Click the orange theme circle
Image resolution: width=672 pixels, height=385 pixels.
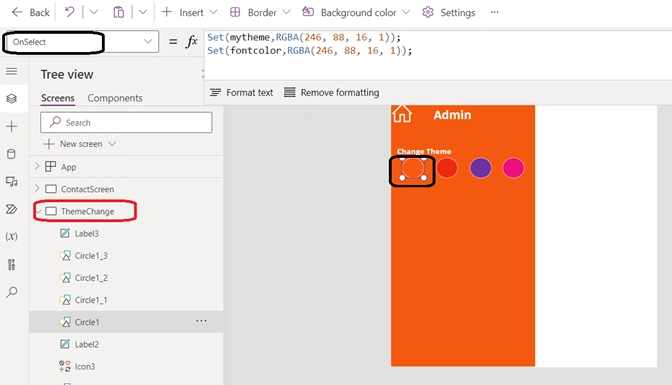(413, 168)
